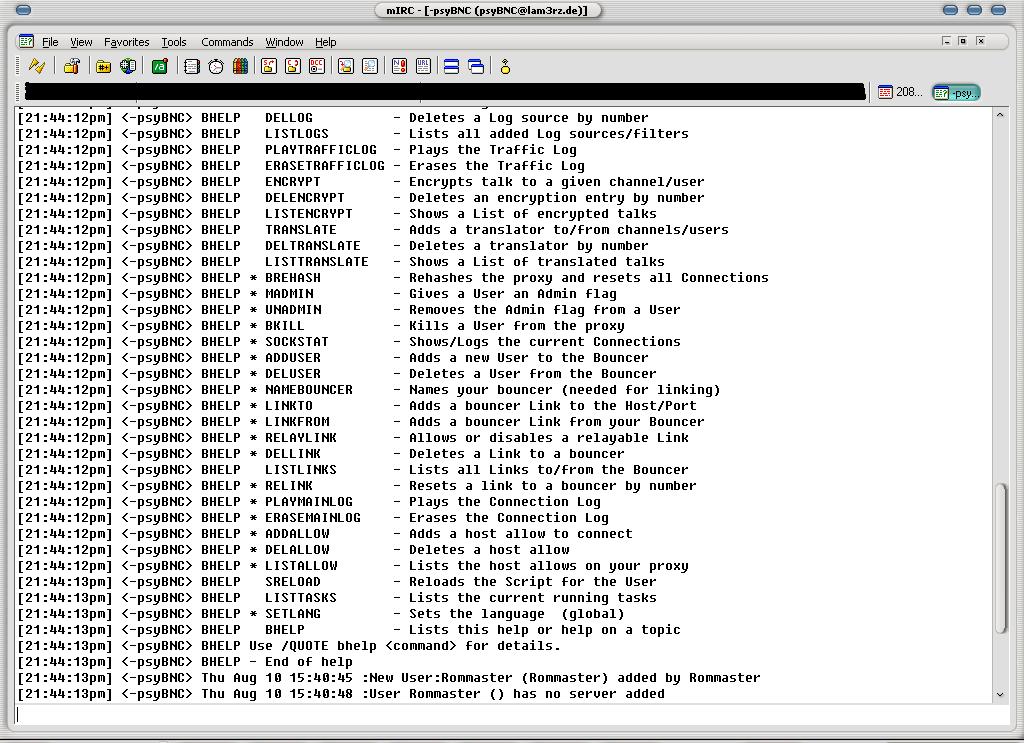Click the UNADMIN help line

pyautogui.click(x=349, y=309)
